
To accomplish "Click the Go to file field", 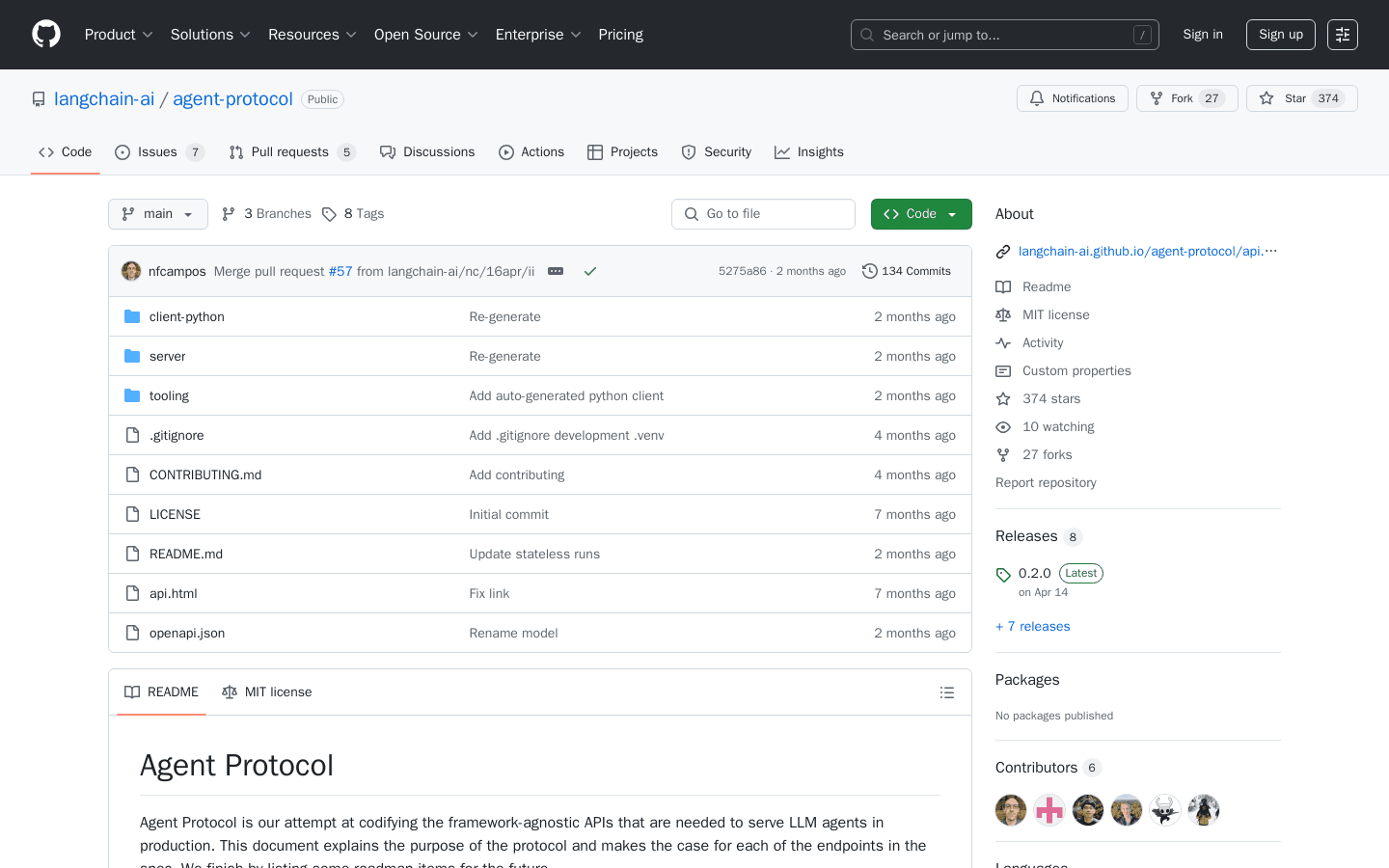I will 763,213.
